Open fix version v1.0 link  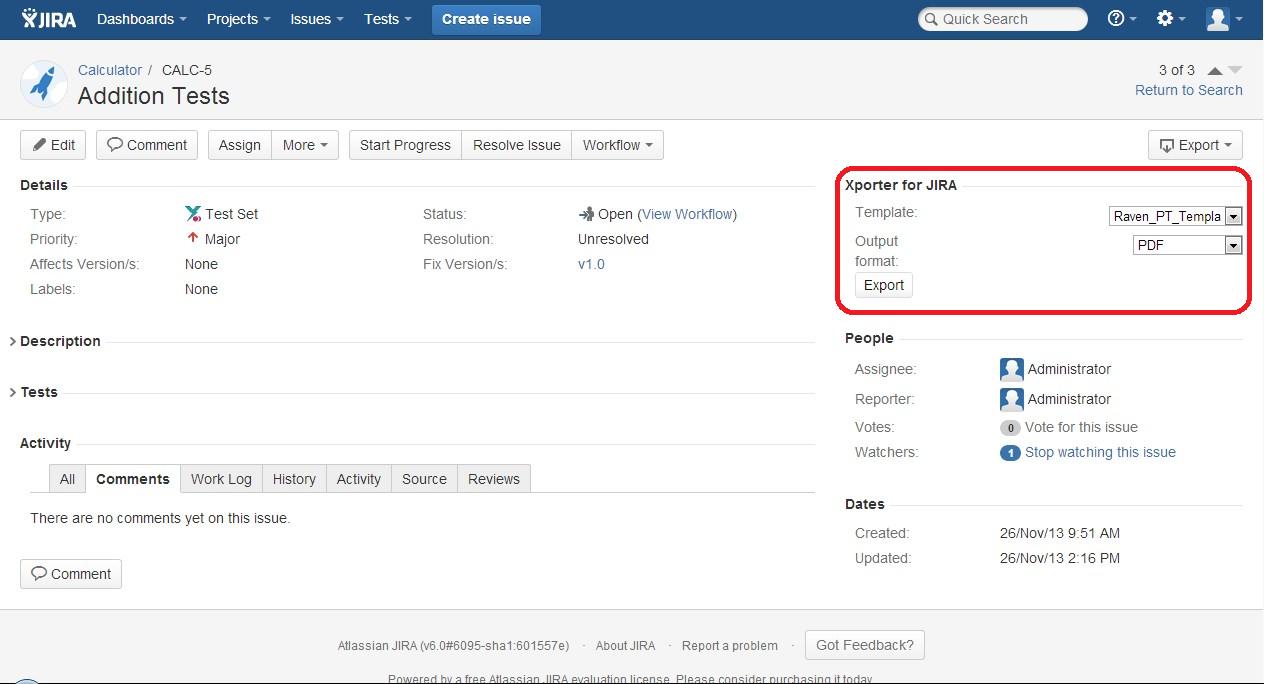pyautogui.click(x=591, y=264)
